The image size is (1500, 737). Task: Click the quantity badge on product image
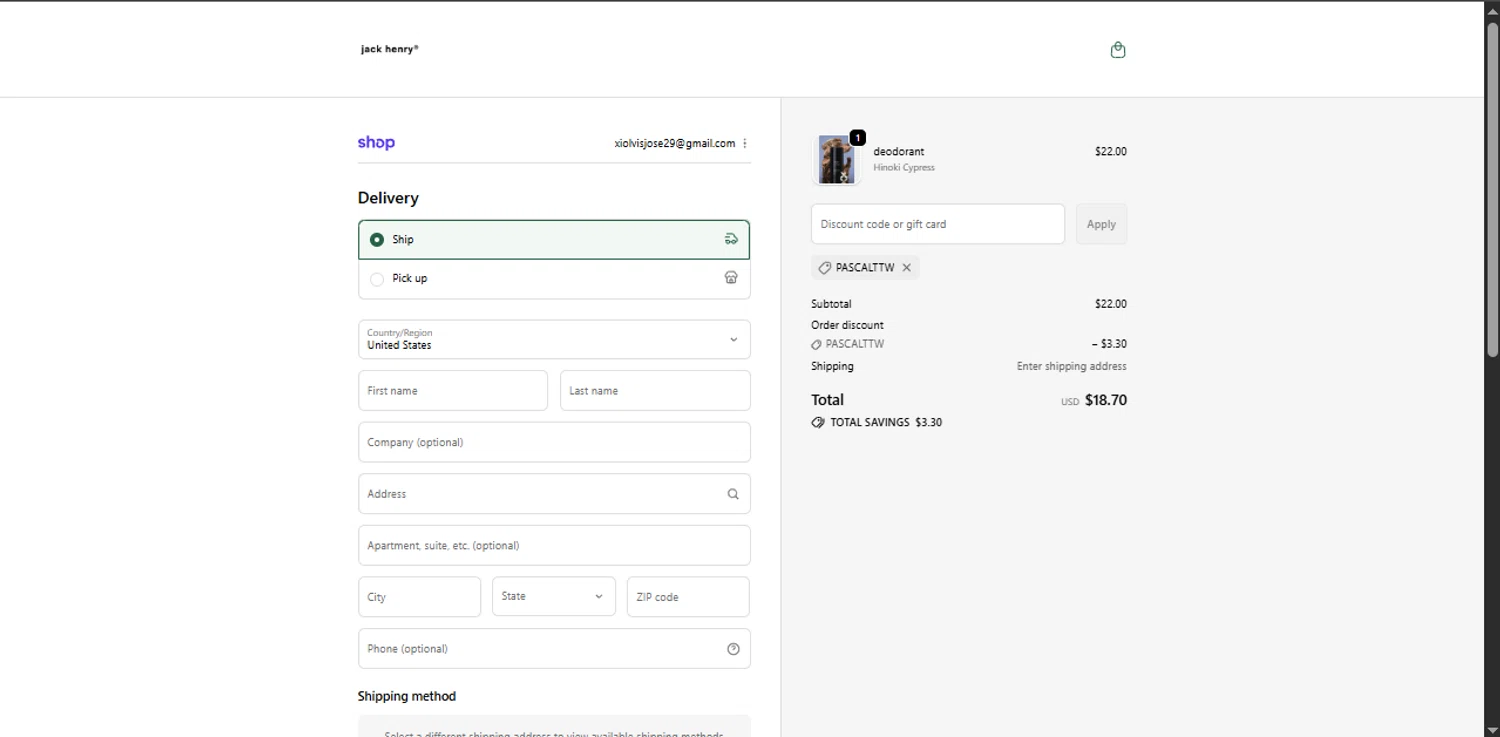click(858, 138)
